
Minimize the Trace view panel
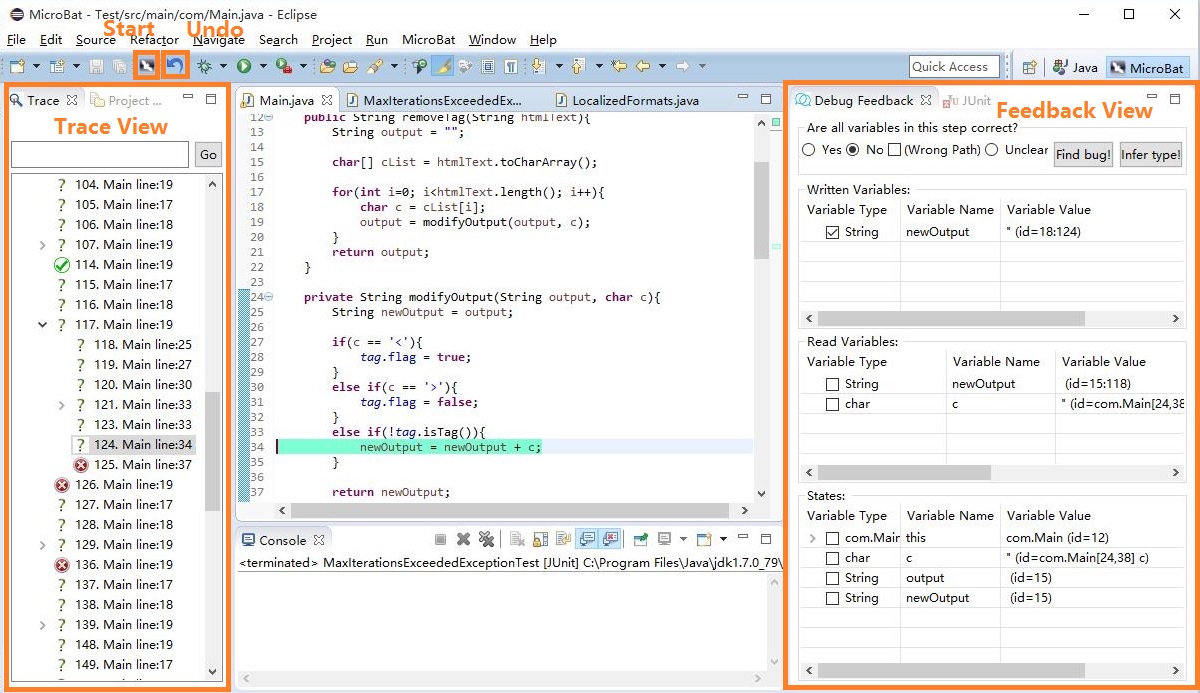(186, 99)
